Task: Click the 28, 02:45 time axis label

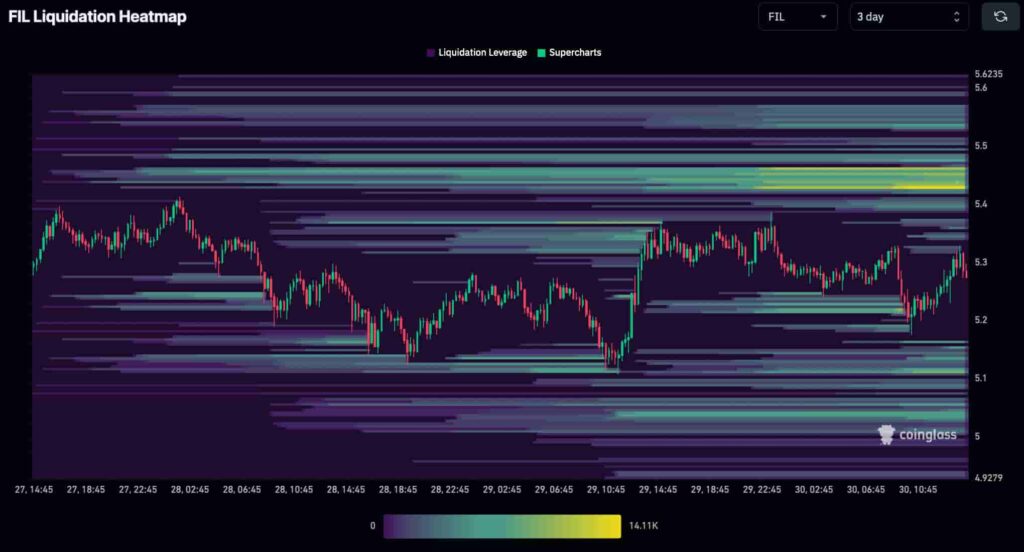Action: coord(190,489)
